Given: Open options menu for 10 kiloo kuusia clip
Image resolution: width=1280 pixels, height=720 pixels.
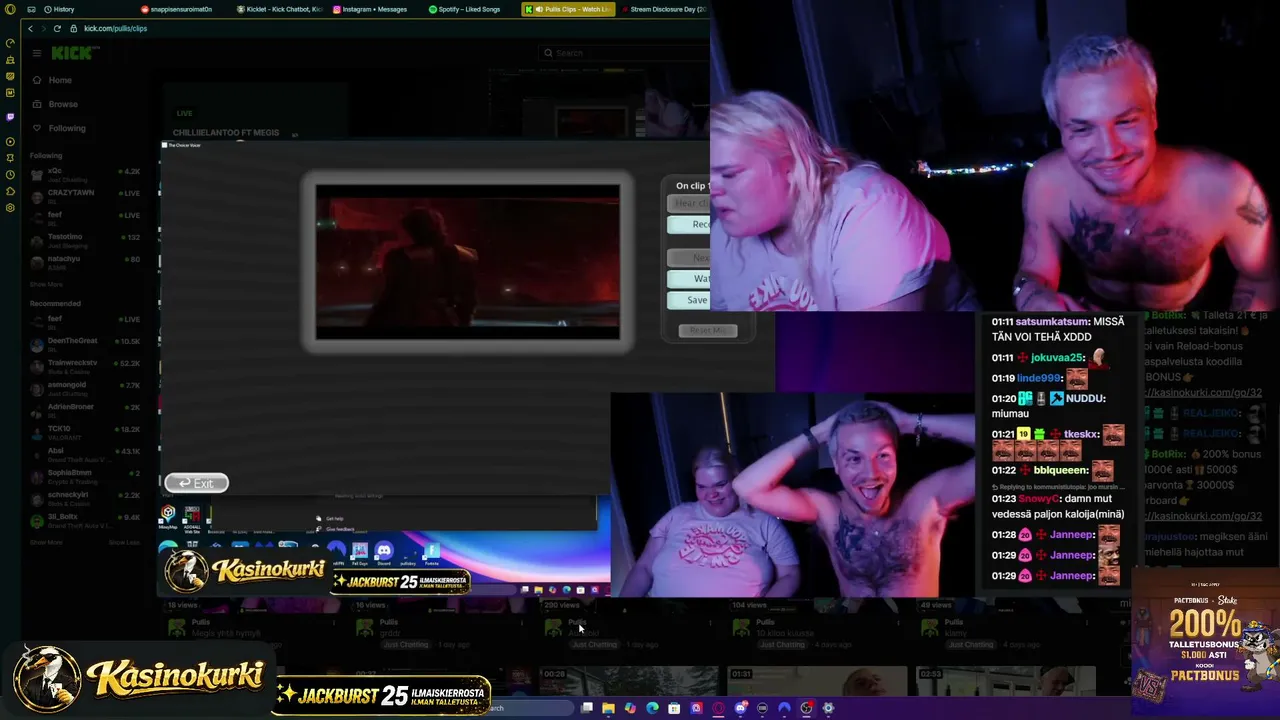Looking at the screenshot, I should (x=898, y=622).
